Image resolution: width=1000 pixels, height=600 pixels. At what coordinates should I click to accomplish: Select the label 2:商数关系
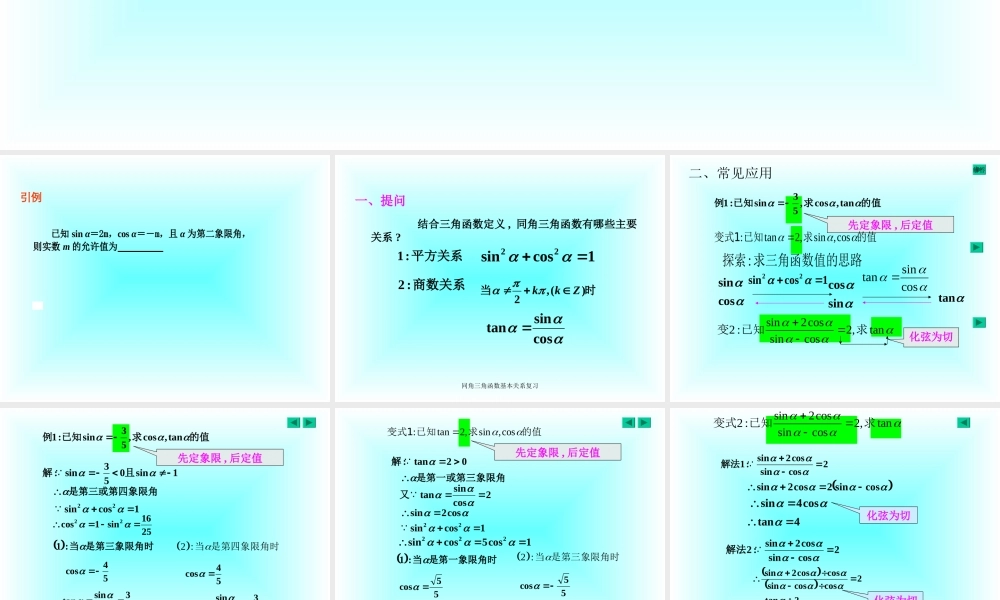431,284
